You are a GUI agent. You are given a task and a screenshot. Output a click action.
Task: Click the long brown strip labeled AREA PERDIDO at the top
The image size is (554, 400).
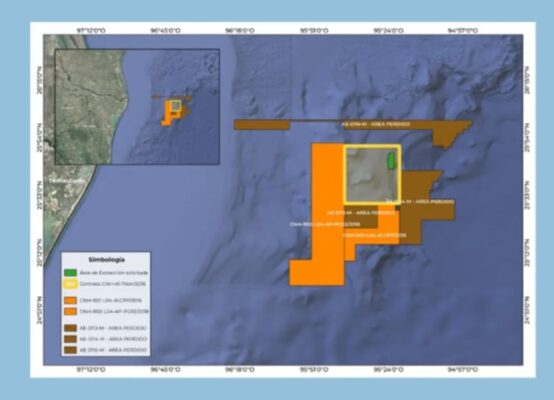pos(353,125)
